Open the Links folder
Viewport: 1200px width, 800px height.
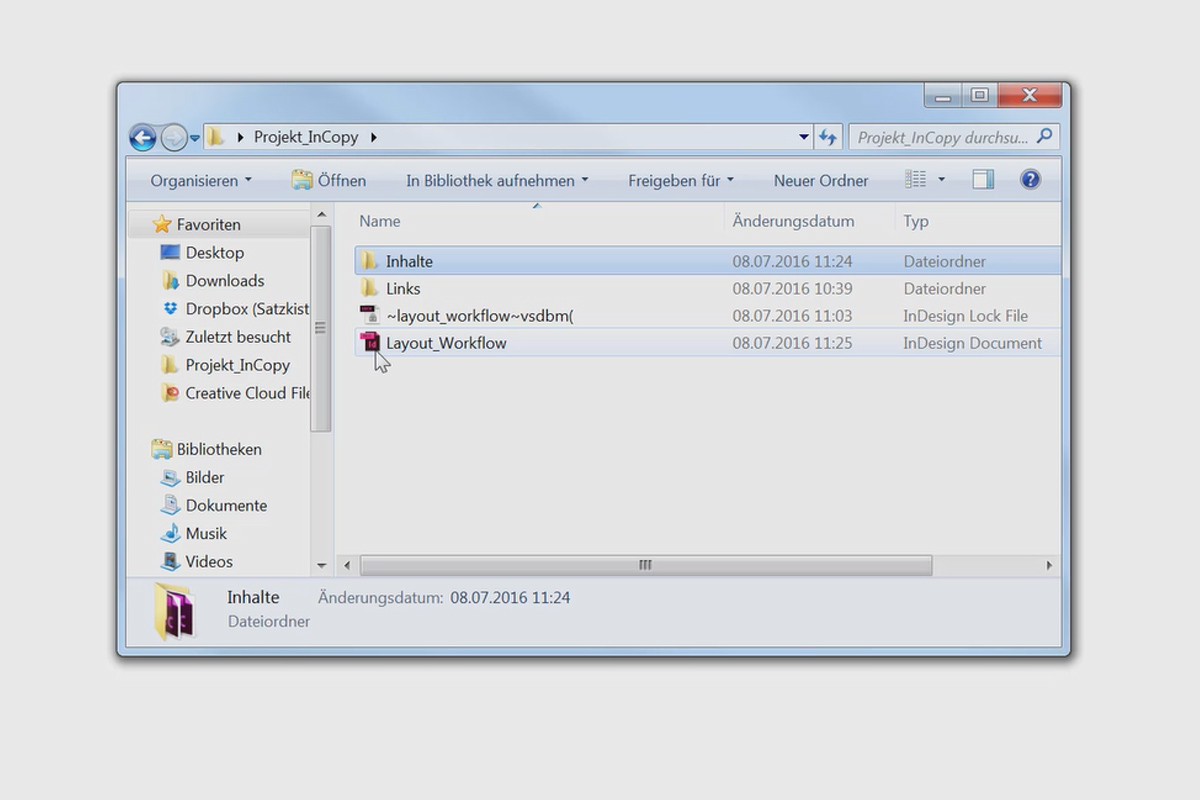(403, 288)
